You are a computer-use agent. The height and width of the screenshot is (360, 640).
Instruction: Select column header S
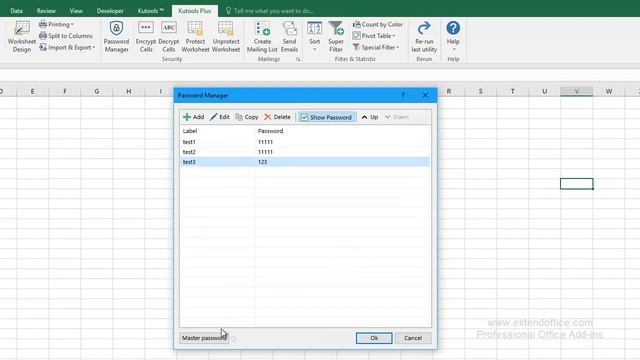pyautogui.click(x=480, y=91)
